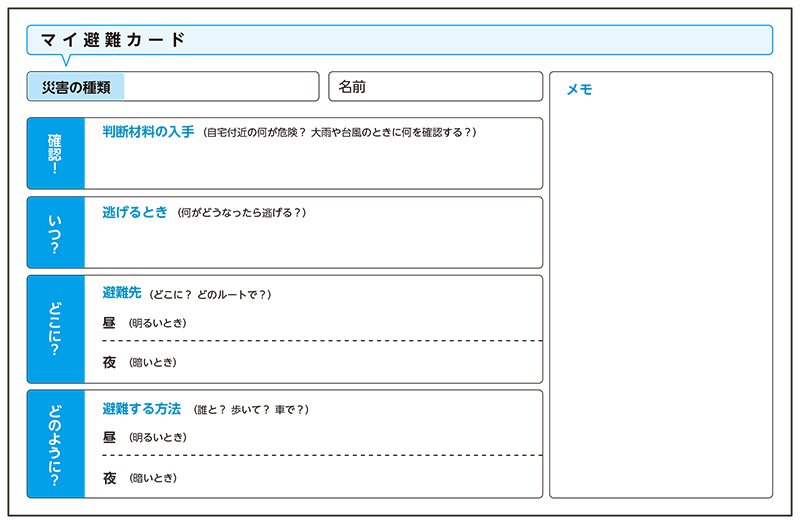Click the メモ notes area
The image size is (800, 524).
[x=661, y=285]
